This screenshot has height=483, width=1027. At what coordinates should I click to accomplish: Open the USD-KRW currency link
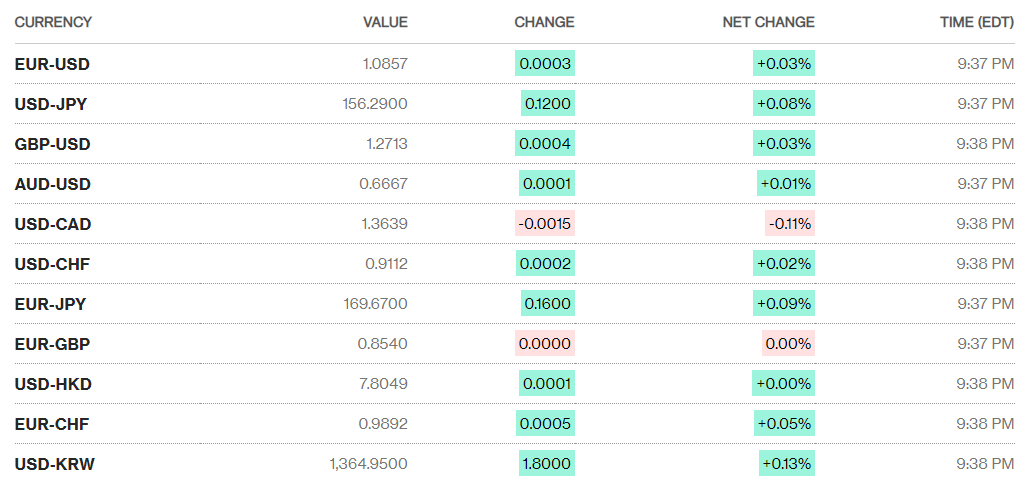(55, 464)
